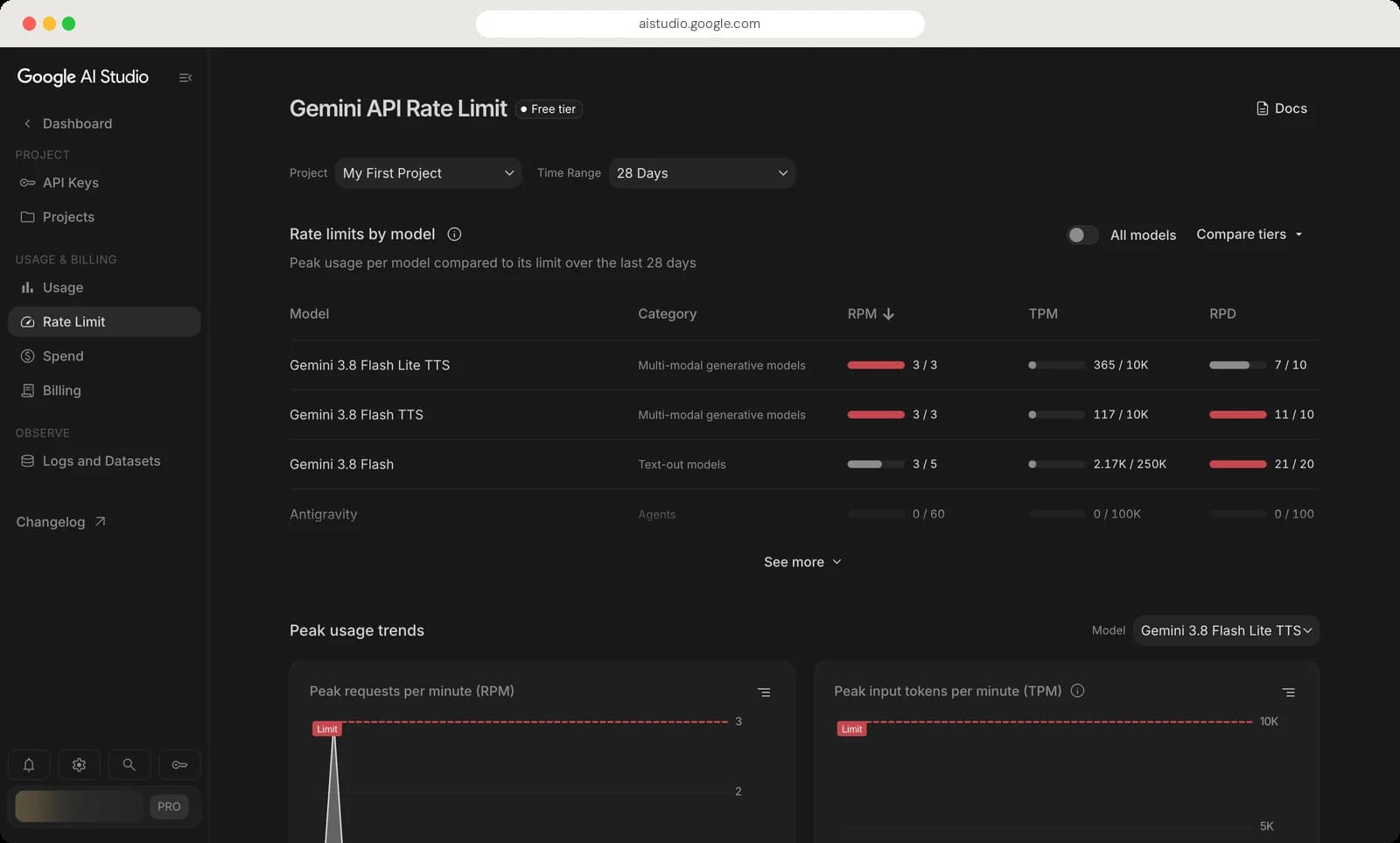This screenshot has height=843, width=1400.
Task: Click info icon next to Peak input tokens
Action: (1077, 691)
